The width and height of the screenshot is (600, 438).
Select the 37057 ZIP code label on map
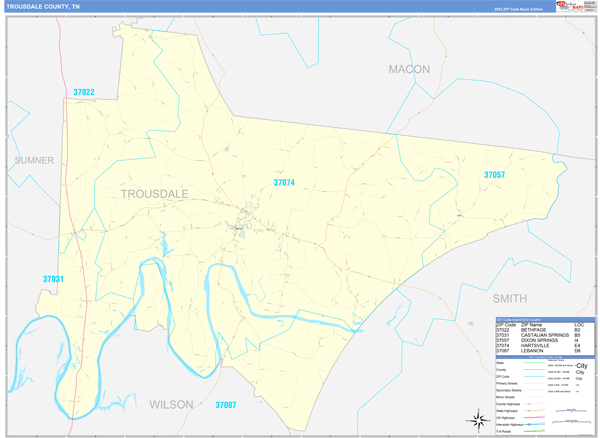pyautogui.click(x=494, y=175)
